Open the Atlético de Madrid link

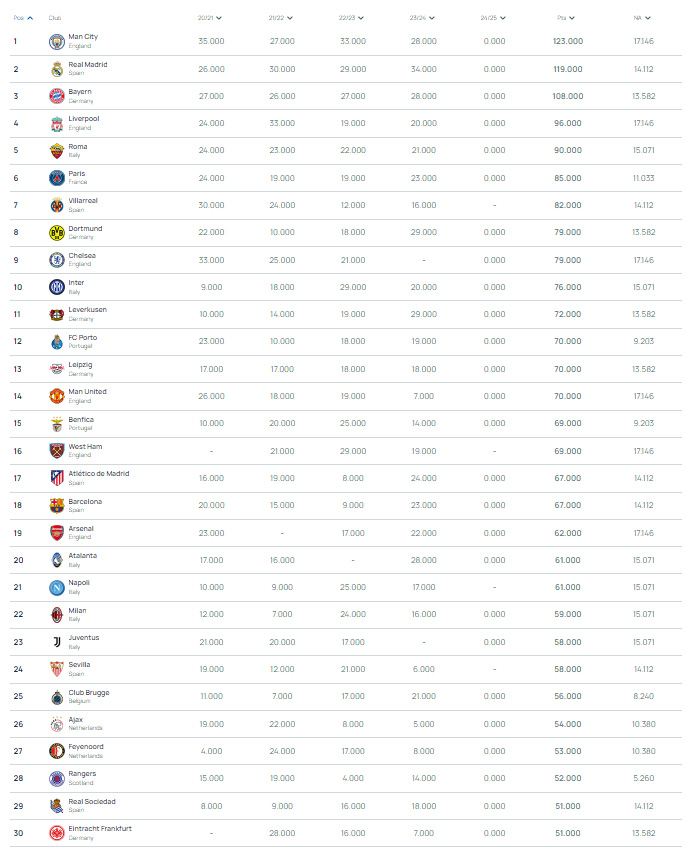(x=98, y=474)
